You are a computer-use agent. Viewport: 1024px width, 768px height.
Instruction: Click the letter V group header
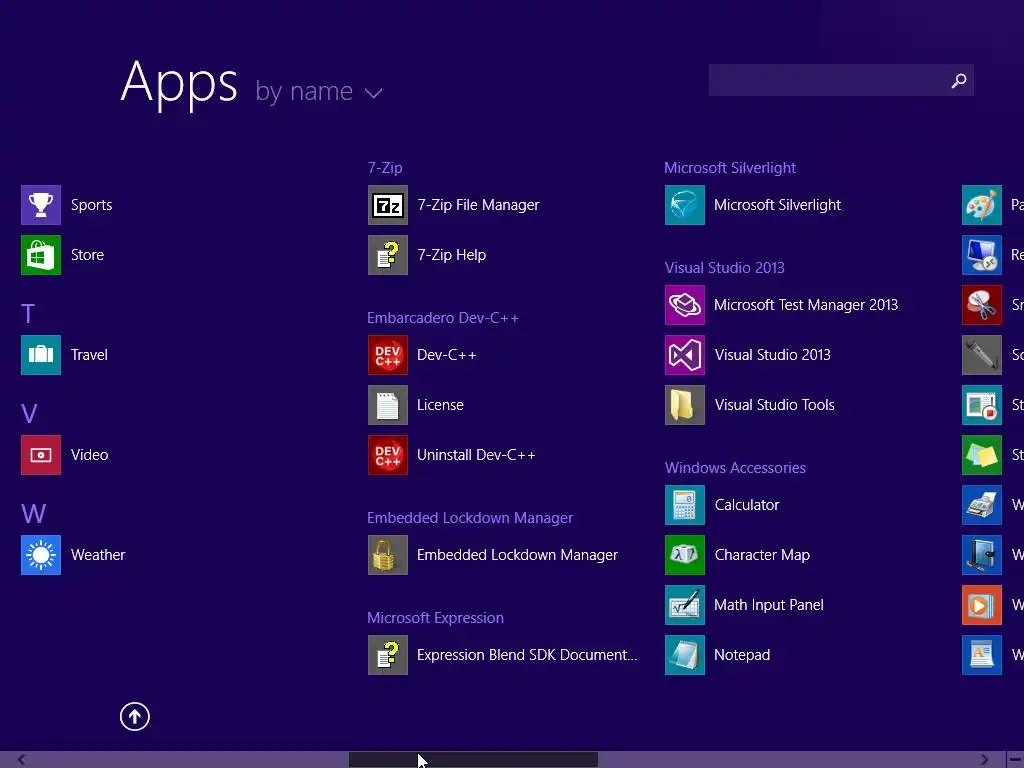point(29,414)
